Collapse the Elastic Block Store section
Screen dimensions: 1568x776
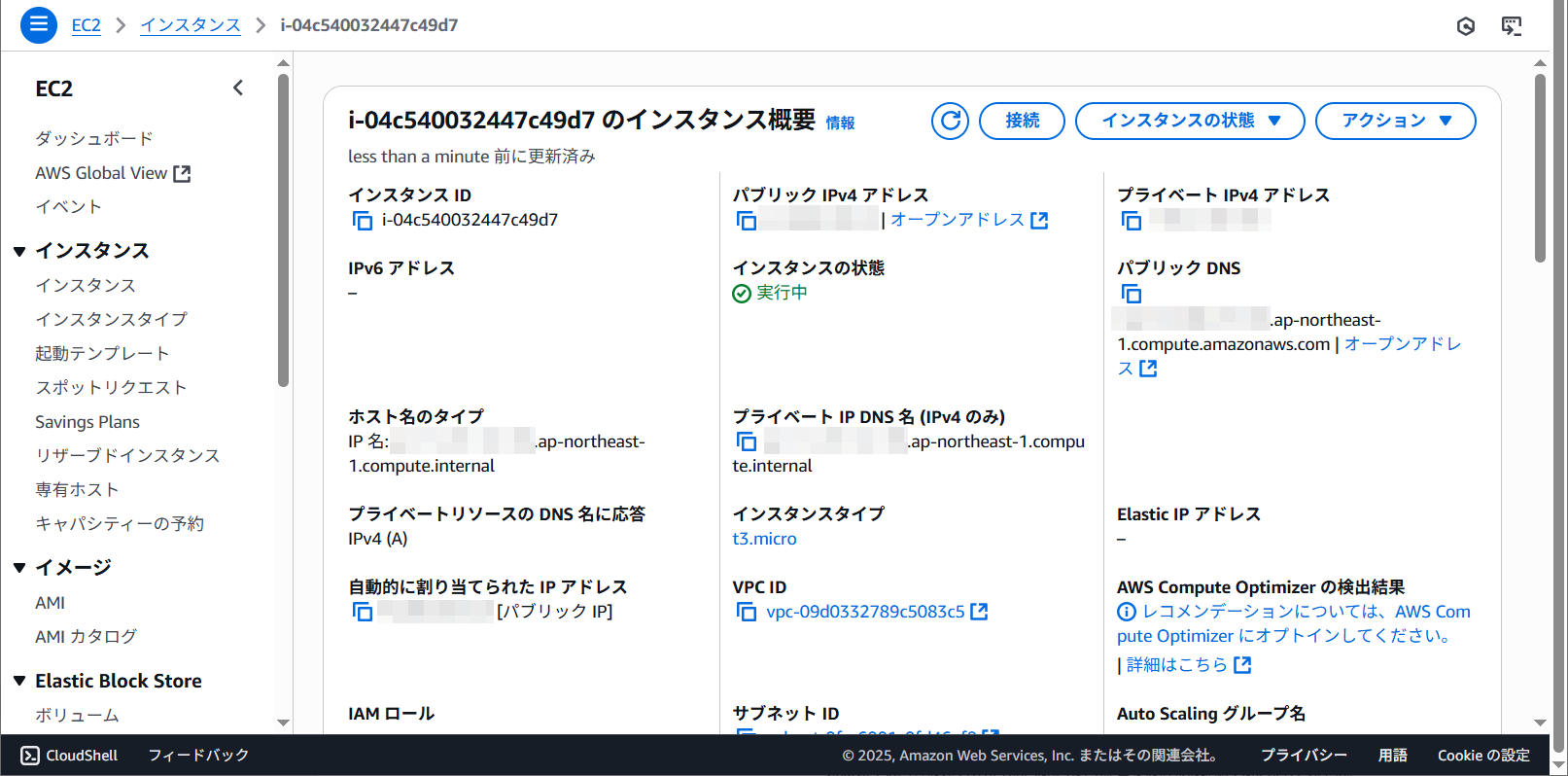coord(19,681)
